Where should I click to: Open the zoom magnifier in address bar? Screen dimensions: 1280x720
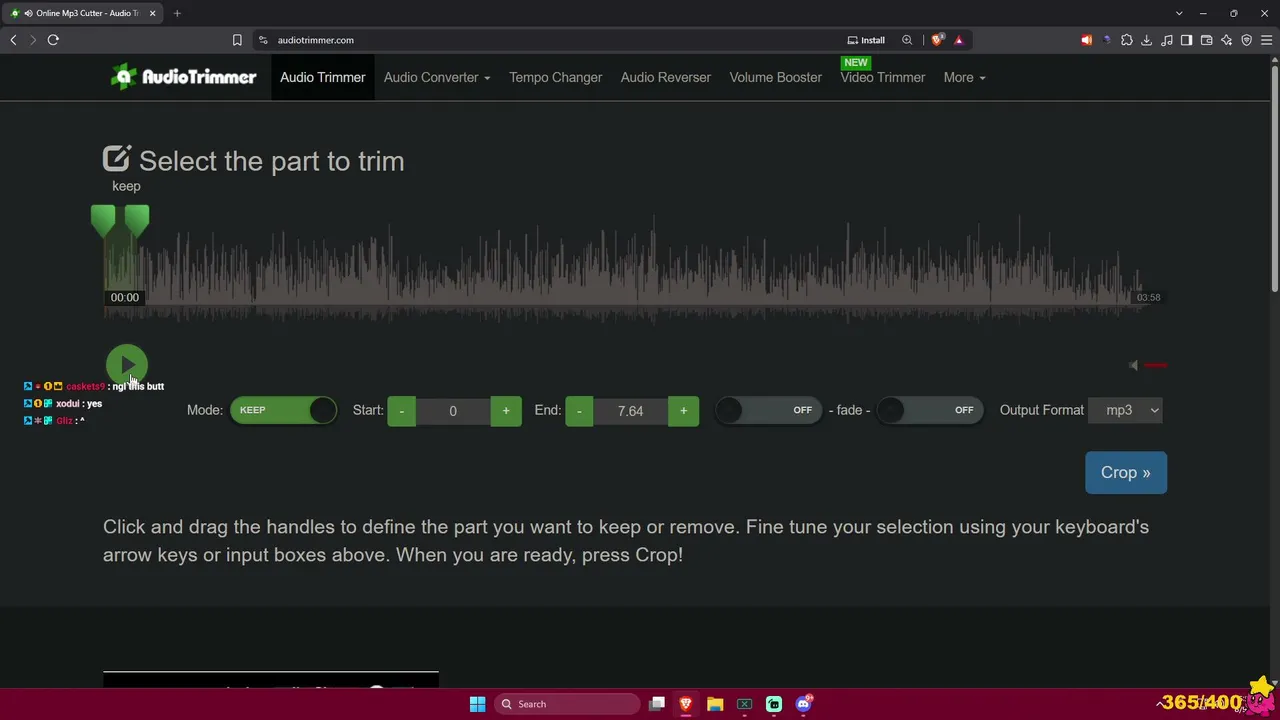pyautogui.click(x=907, y=40)
